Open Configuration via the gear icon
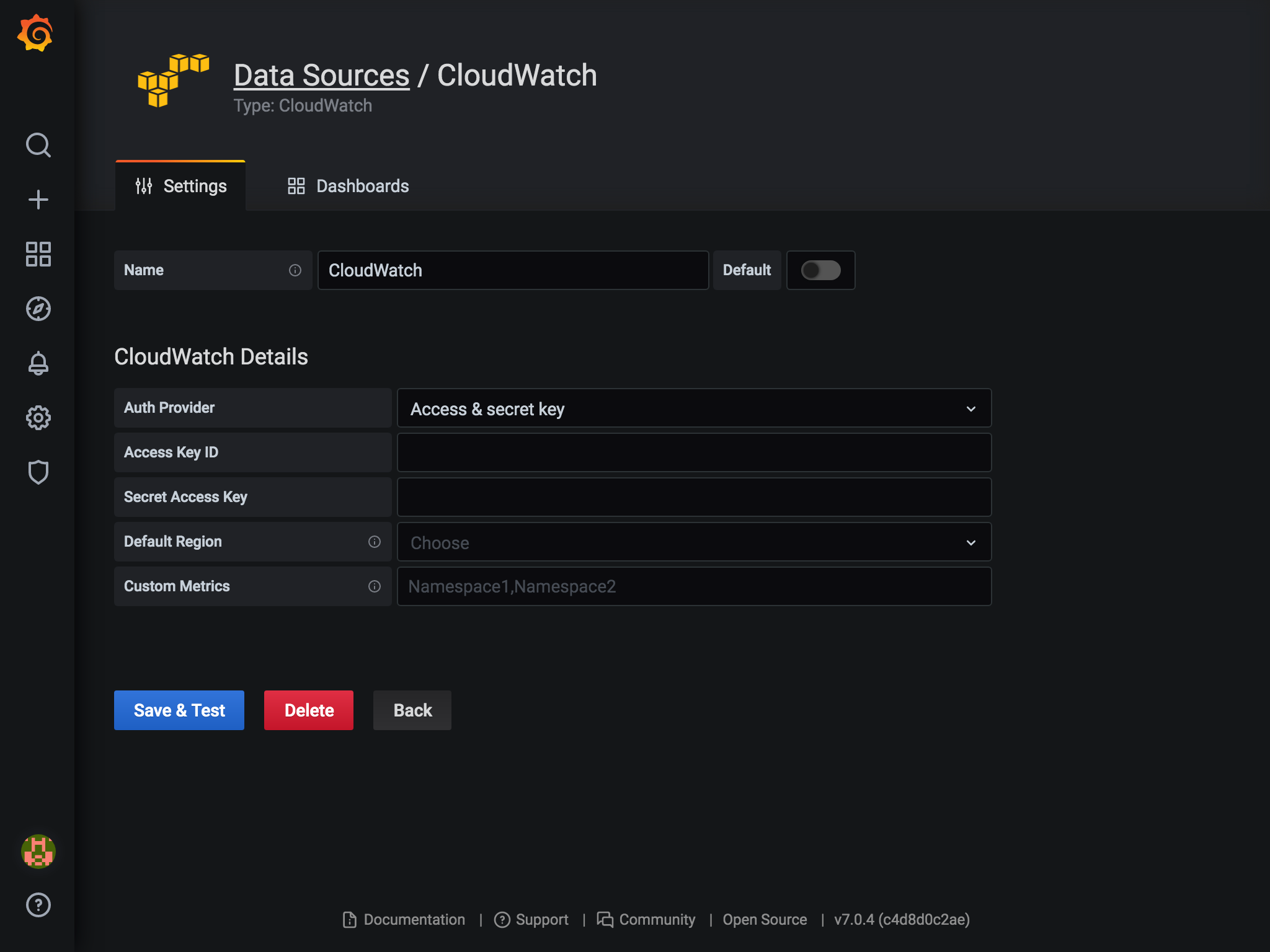 pyautogui.click(x=38, y=418)
